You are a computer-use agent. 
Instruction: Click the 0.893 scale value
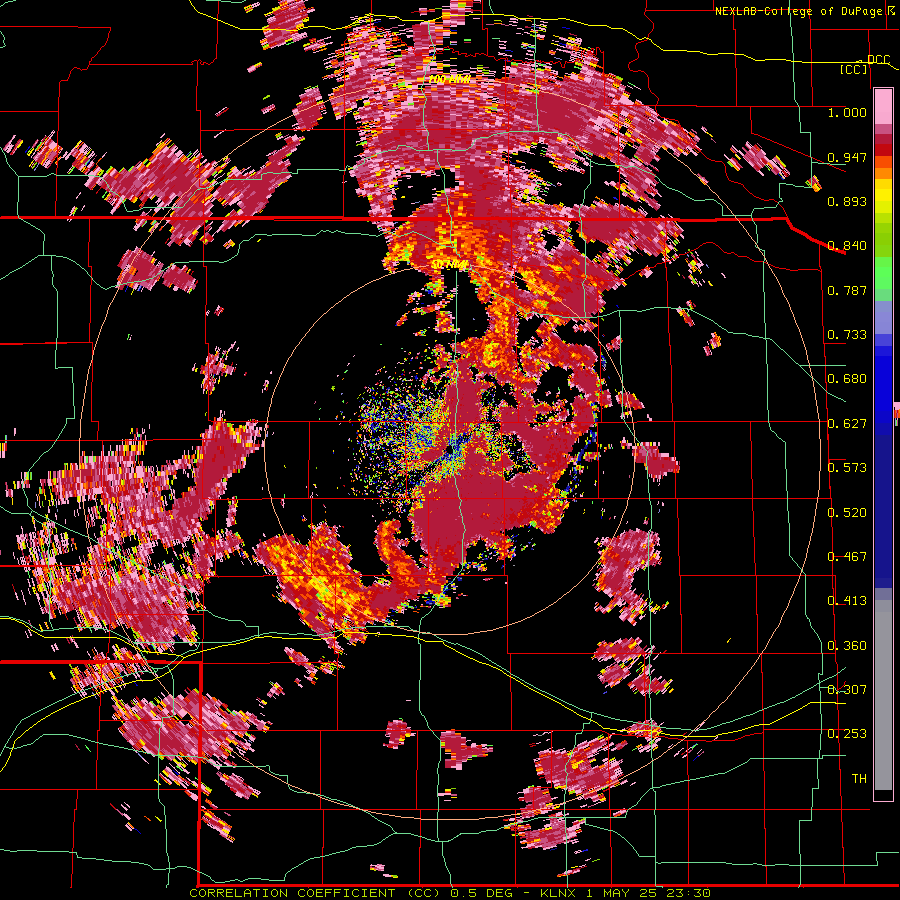pos(847,201)
